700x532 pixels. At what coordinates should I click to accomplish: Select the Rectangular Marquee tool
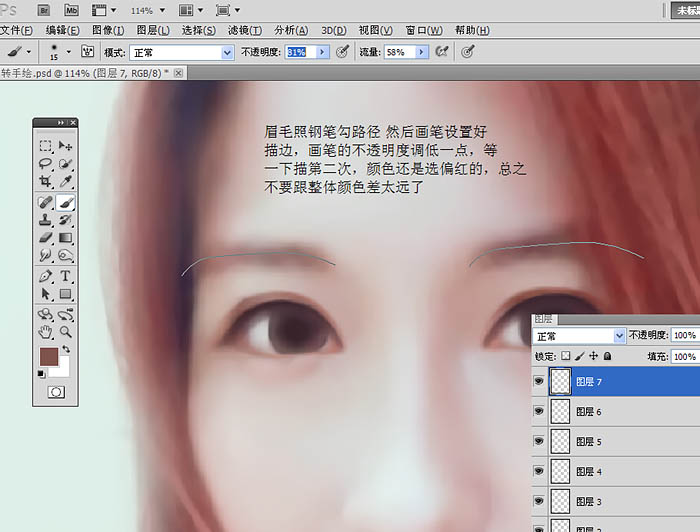[x=45, y=145]
